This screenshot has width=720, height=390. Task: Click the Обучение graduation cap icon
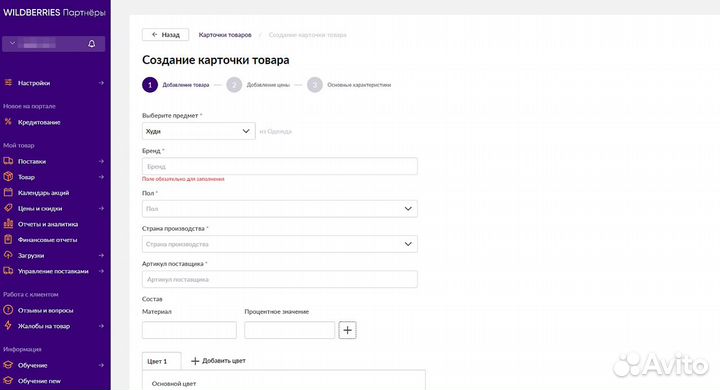click(x=8, y=365)
